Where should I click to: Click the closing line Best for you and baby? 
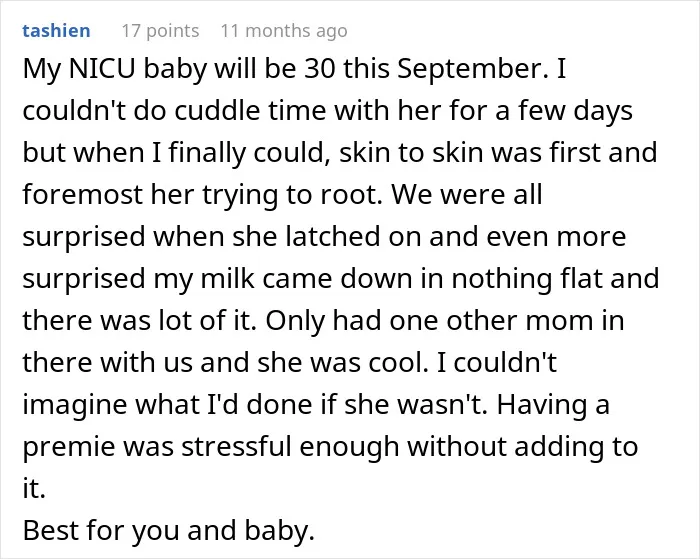(x=169, y=531)
